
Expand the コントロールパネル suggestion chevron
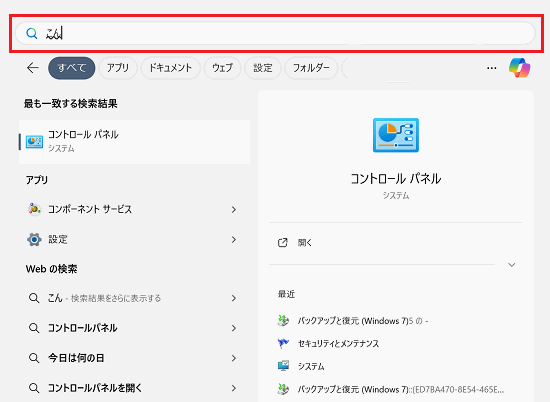(234, 328)
